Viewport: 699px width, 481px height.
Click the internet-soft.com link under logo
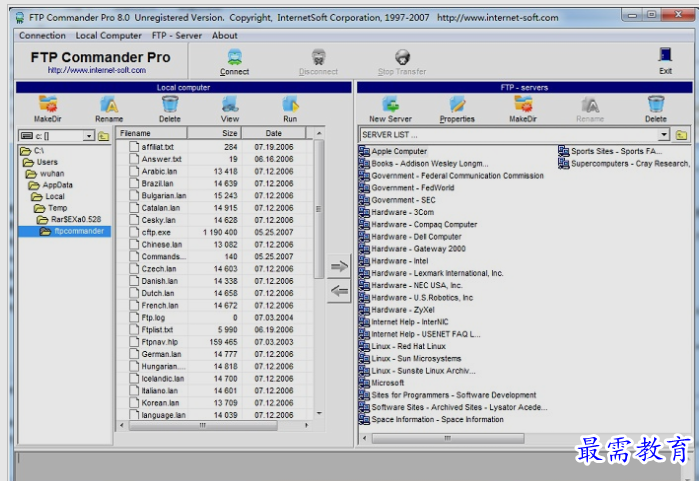tap(97, 70)
